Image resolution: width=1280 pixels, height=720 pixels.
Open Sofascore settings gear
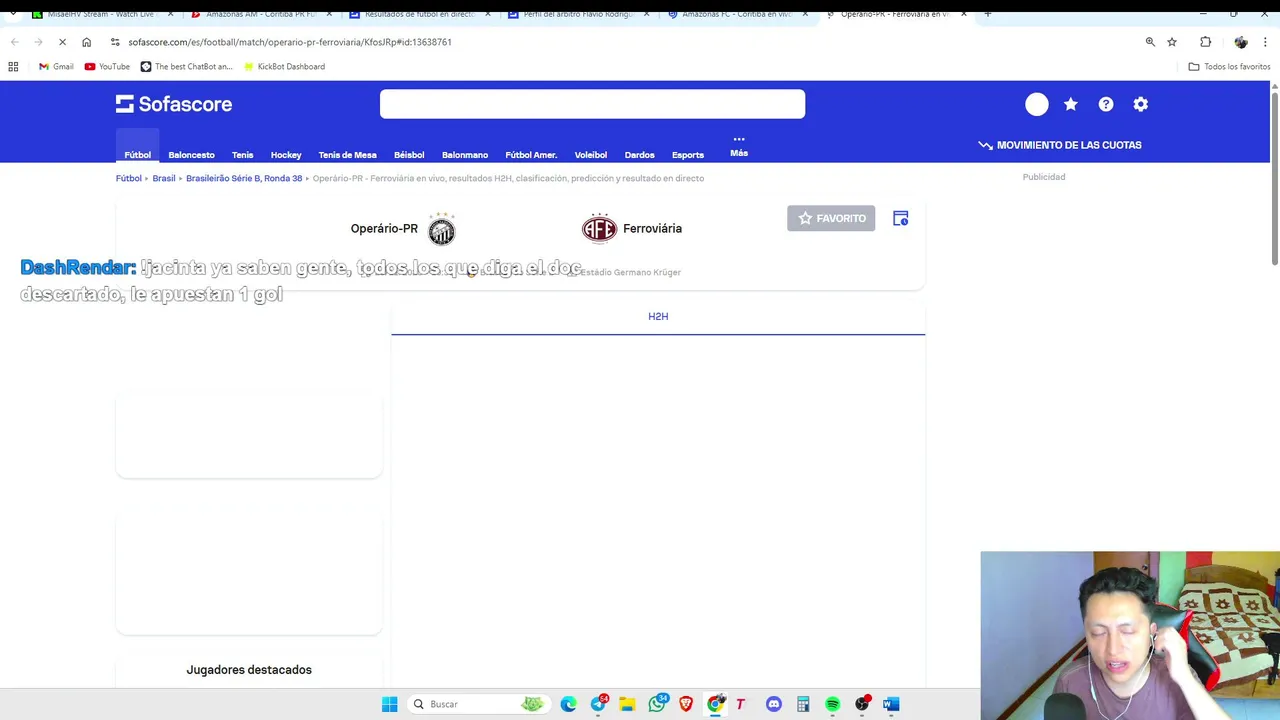[1141, 104]
